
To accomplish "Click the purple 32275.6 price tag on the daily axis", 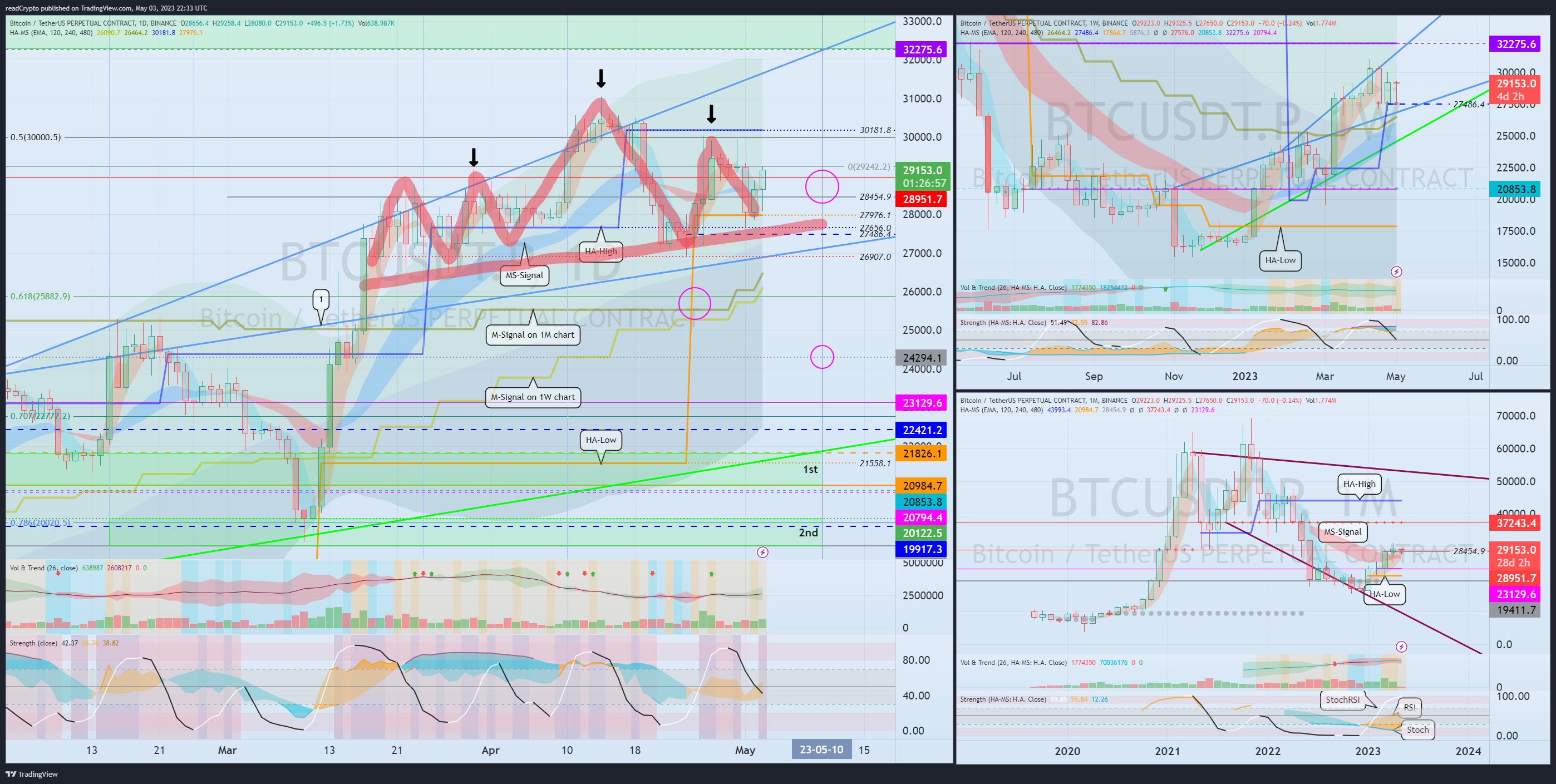I will (921, 50).
